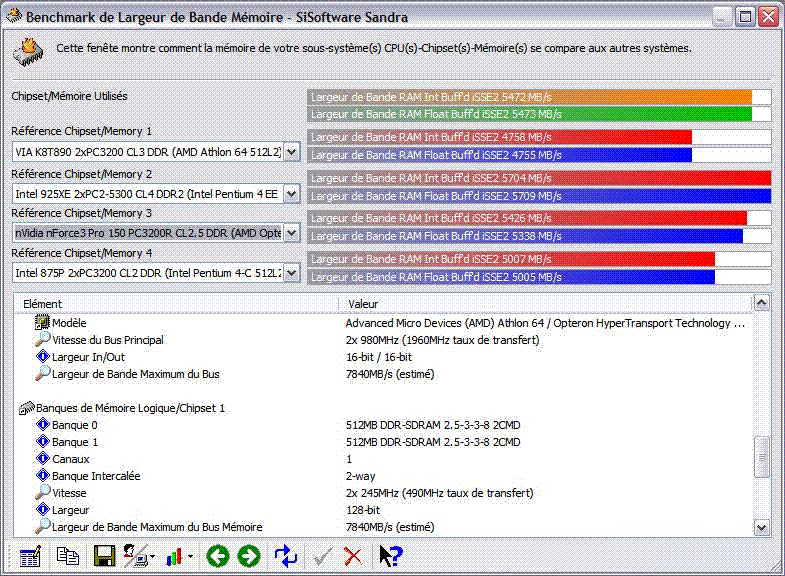785x576 pixels.
Task: Select Banque 0 value '512MB DDR-SDRAM 2.5-3-3-8 2CMD'
Action: [433, 425]
